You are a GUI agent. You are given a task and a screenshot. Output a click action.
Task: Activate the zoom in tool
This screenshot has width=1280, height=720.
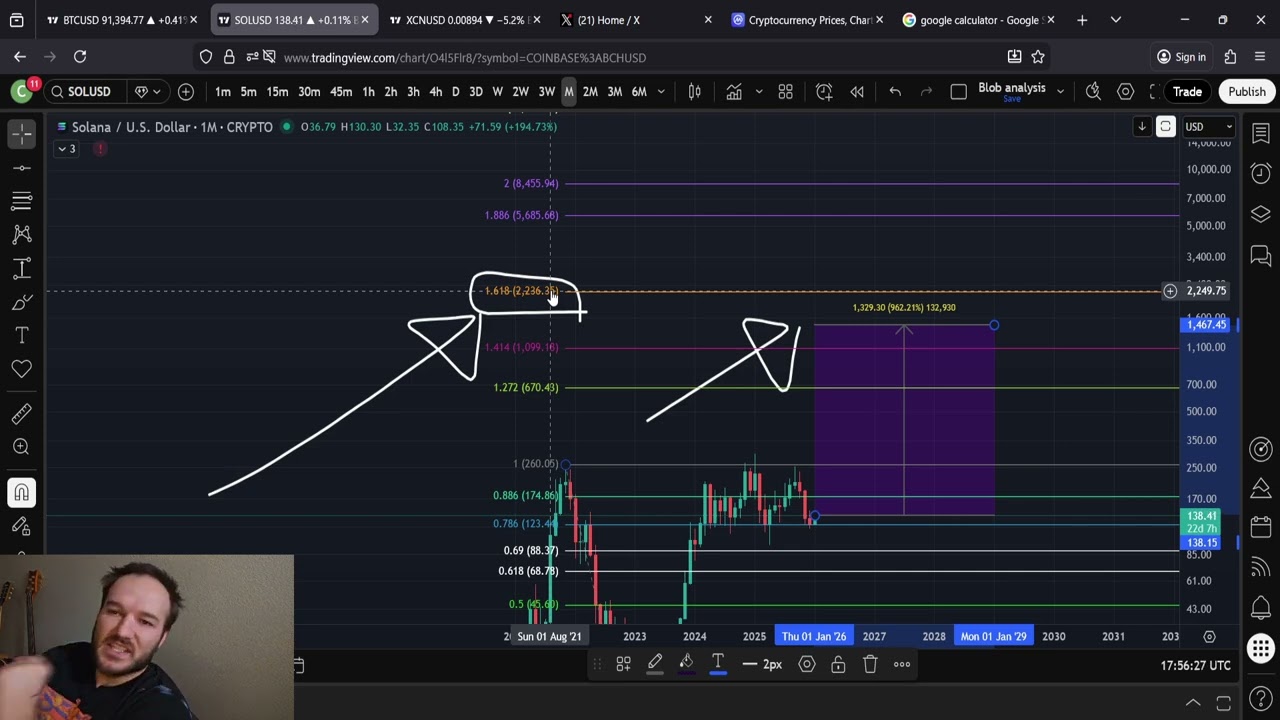coord(22,447)
